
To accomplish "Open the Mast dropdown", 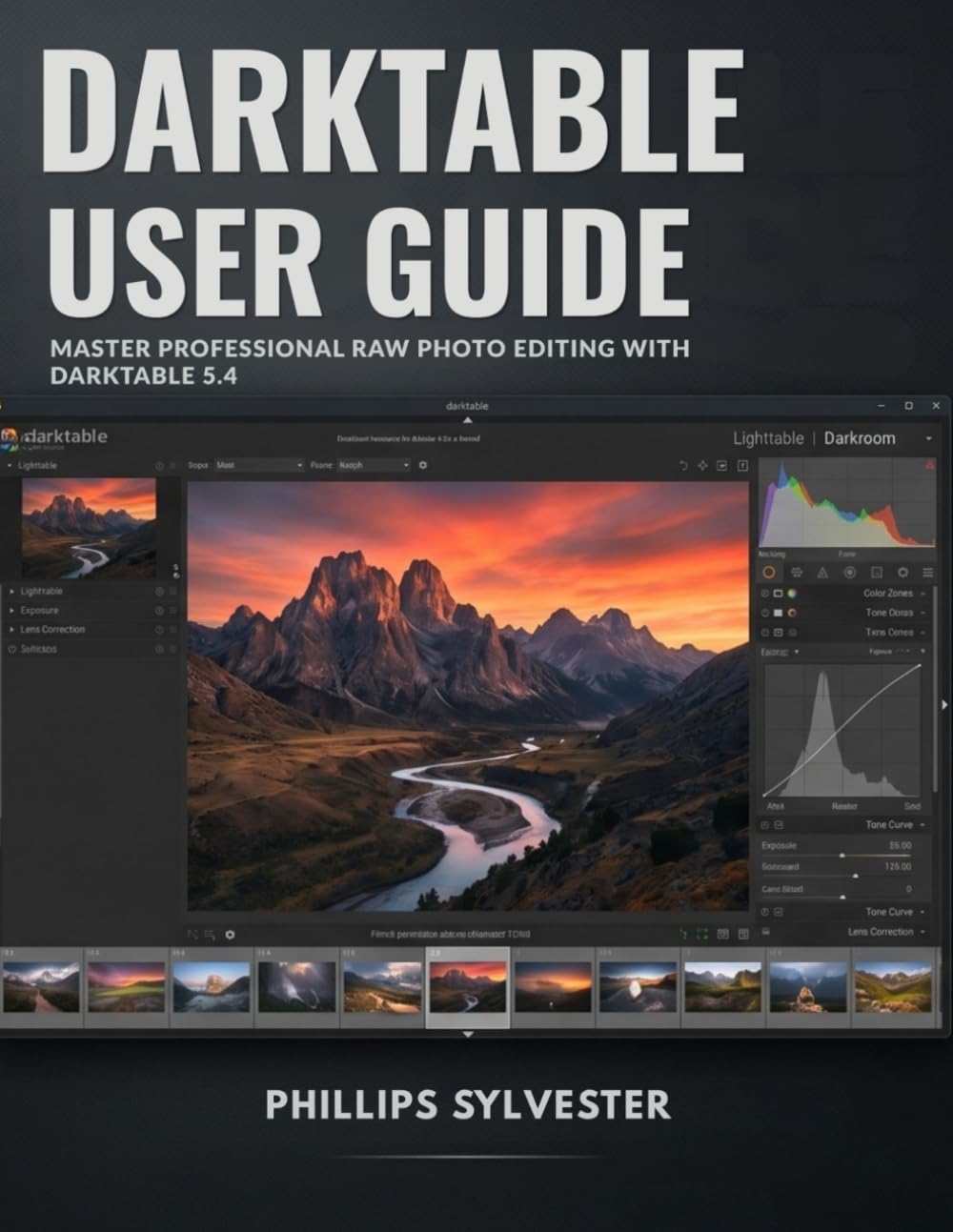I will click(258, 465).
